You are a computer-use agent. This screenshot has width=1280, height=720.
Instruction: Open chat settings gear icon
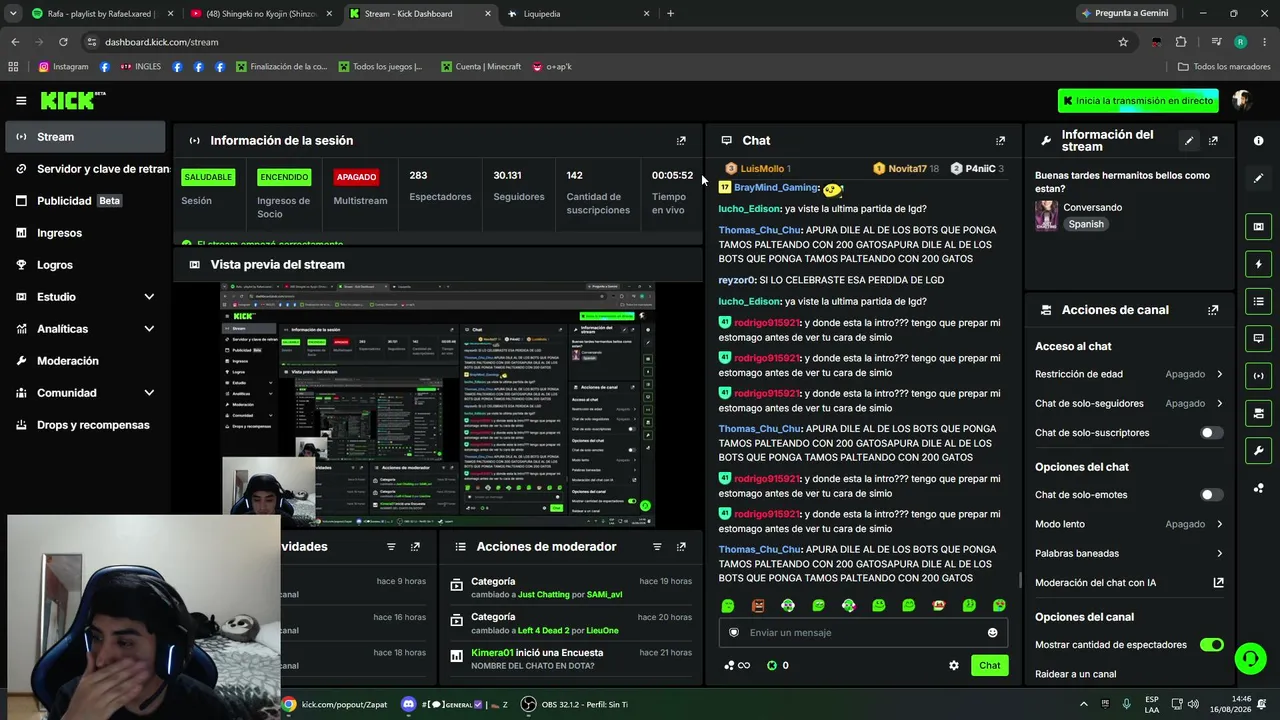[x=954, y=665]
